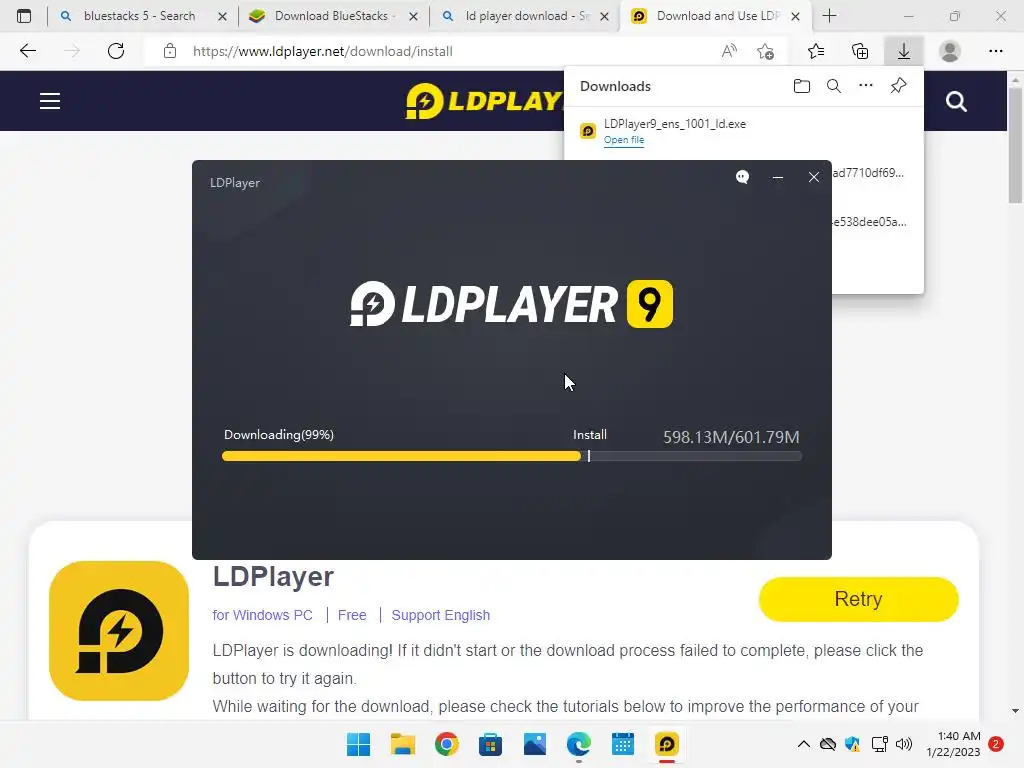The height and width of the screenshot is (768, 1024).
Task: Select the Download and Use LDPlayer tab
Action: (717, 16)
